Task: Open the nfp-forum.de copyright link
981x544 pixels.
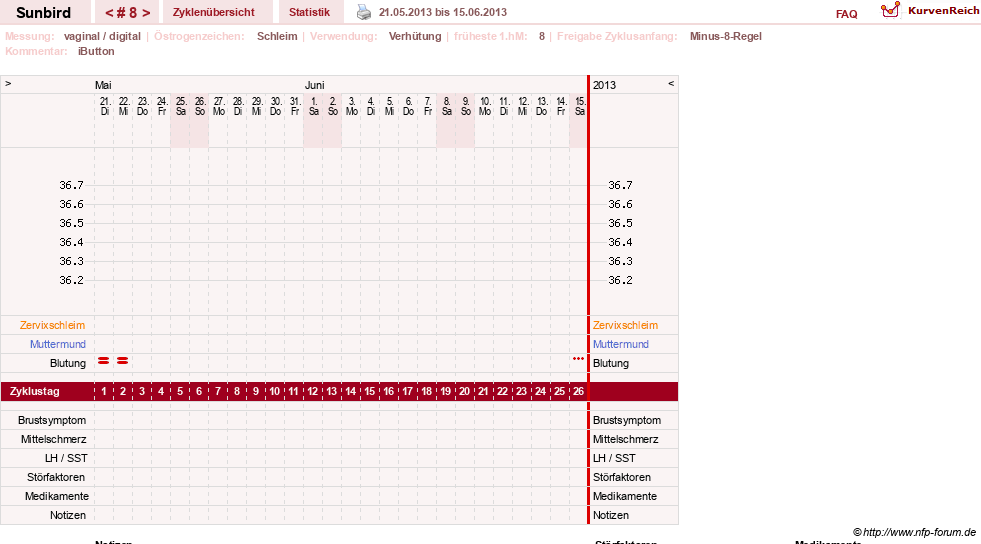Action: (x=914, y=532)
